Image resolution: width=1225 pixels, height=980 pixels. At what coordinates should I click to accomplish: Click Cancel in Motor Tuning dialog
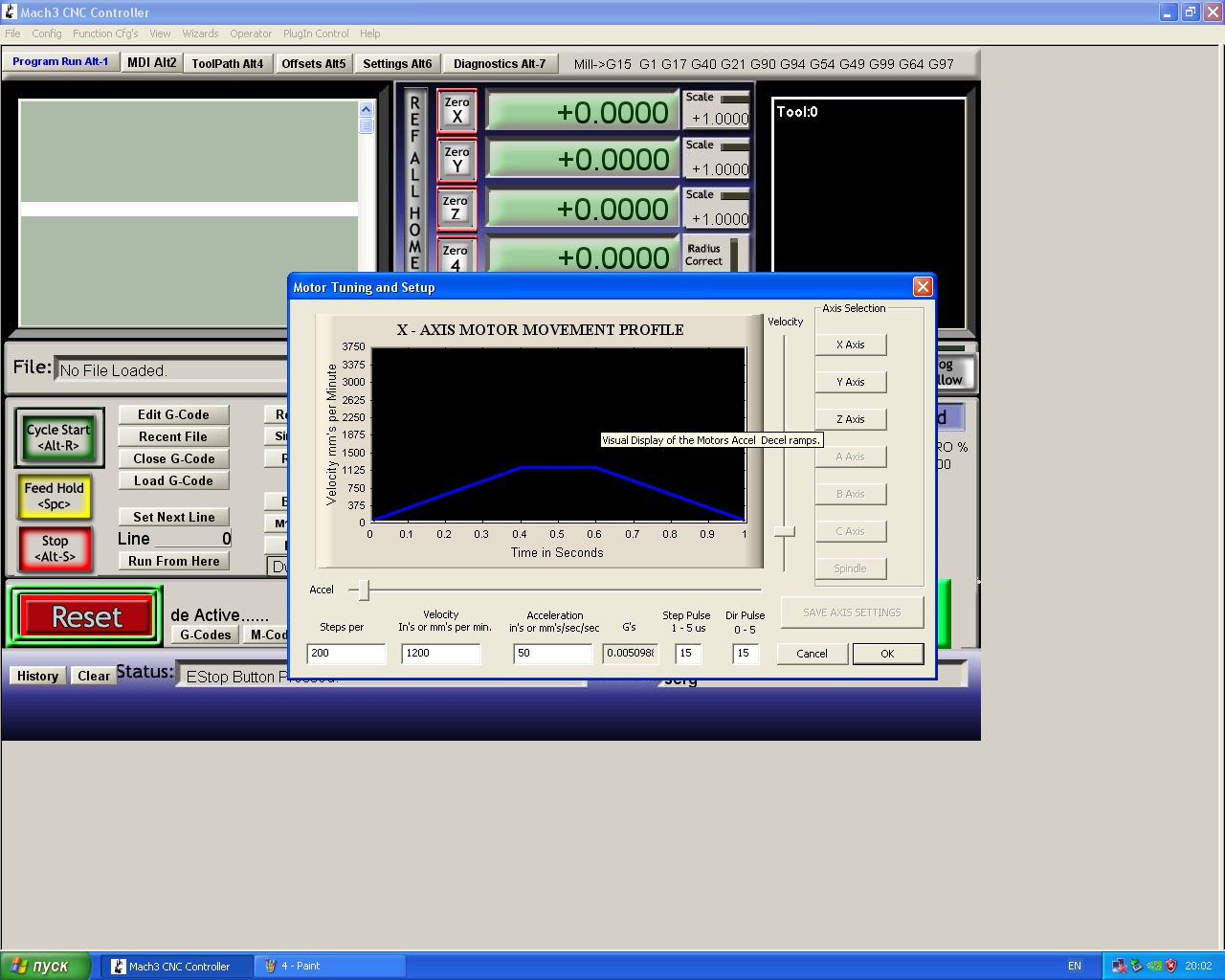(x=812, y=654)
